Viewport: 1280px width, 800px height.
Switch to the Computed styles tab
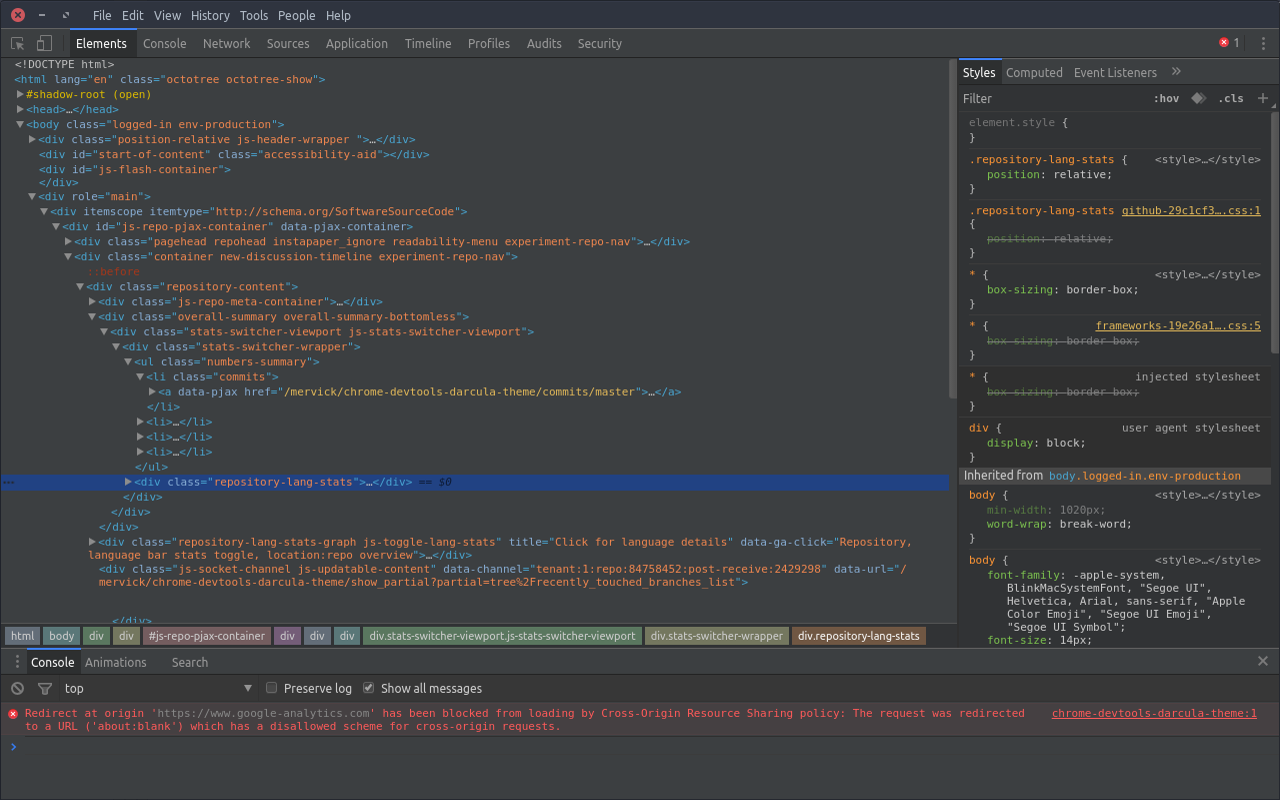(x=1034, y=72)
